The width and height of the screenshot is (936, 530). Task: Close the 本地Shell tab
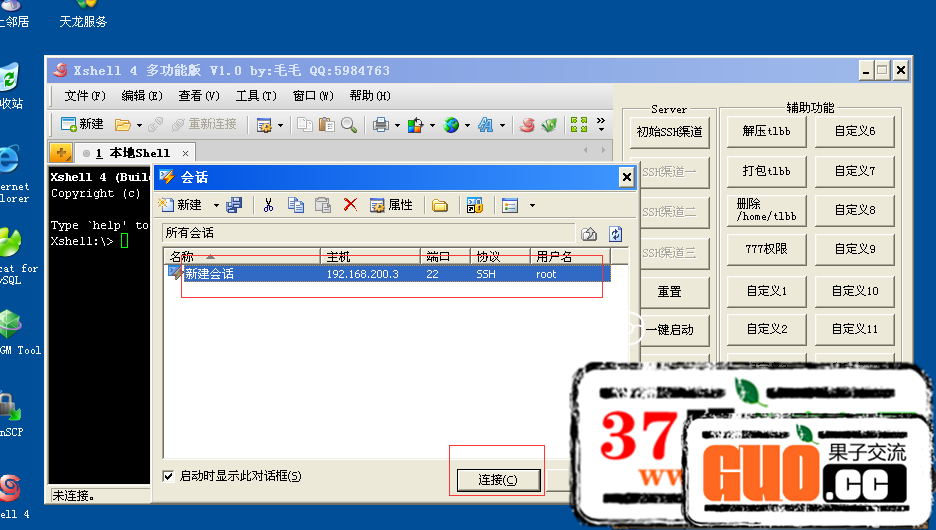[x=186, y=153]
